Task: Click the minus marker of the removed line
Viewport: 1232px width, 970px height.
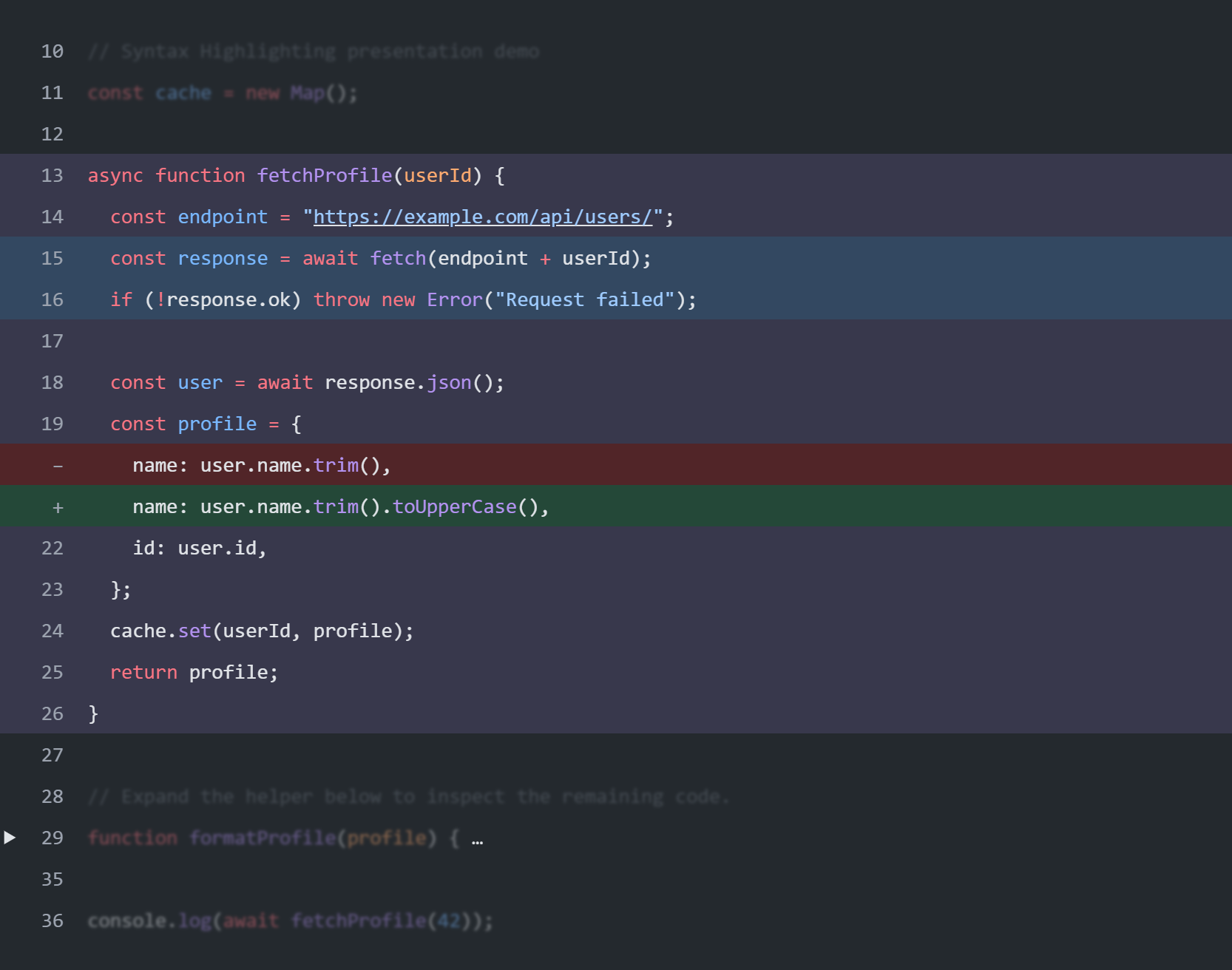Action: [58, 466]
